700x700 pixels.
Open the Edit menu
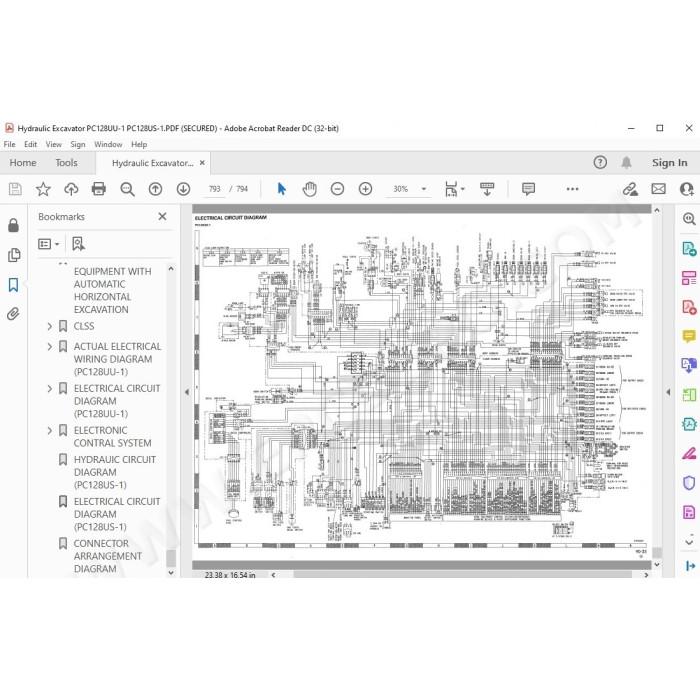tap(30, 145)
